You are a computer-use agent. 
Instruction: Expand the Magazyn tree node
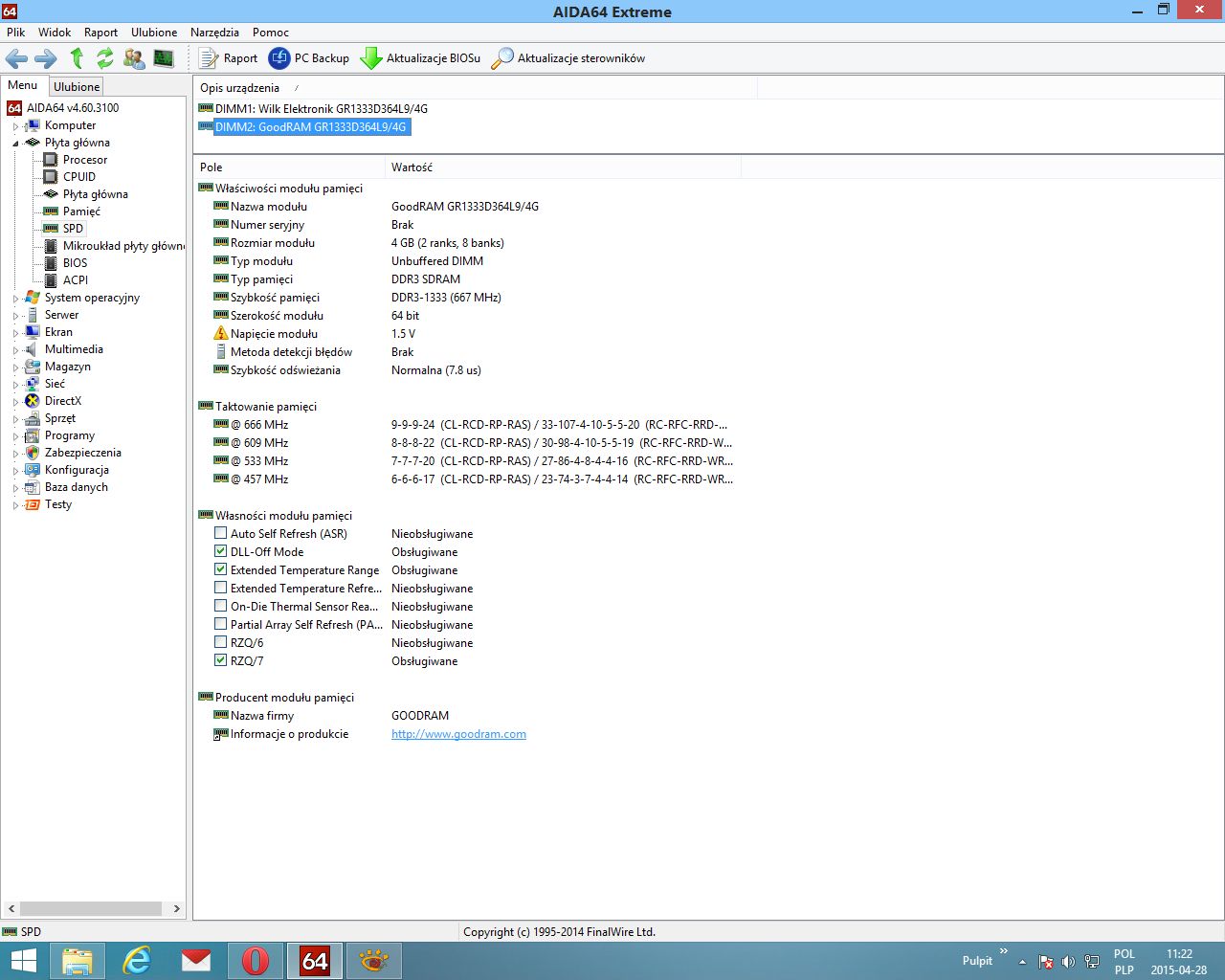[x=15, y=367]
